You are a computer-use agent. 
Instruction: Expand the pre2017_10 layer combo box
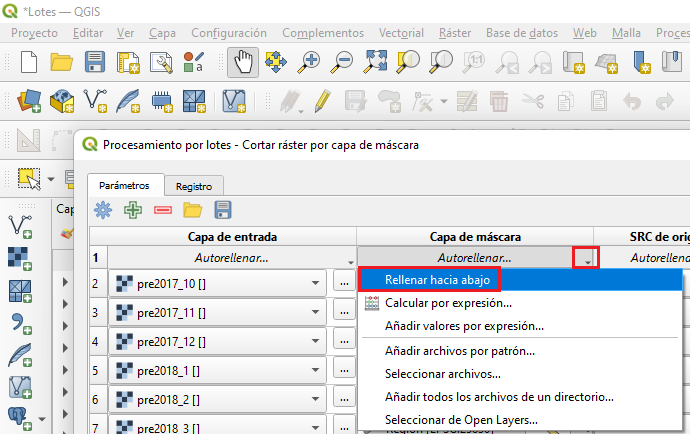click(x=317, y=284)
